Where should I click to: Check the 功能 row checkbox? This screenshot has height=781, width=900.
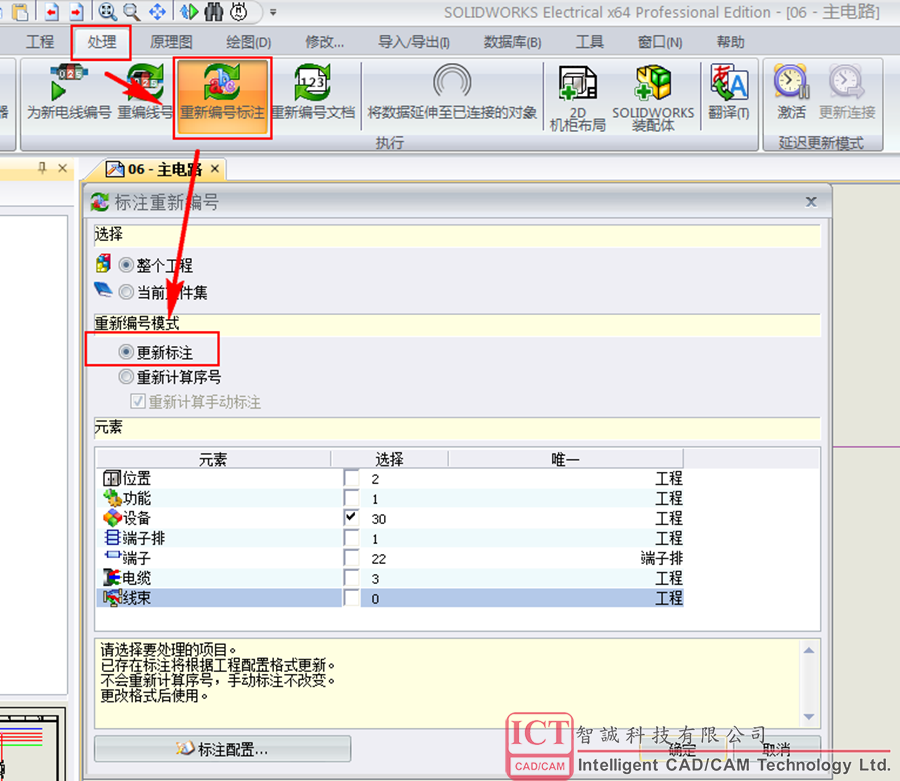[x=351, y=498]
